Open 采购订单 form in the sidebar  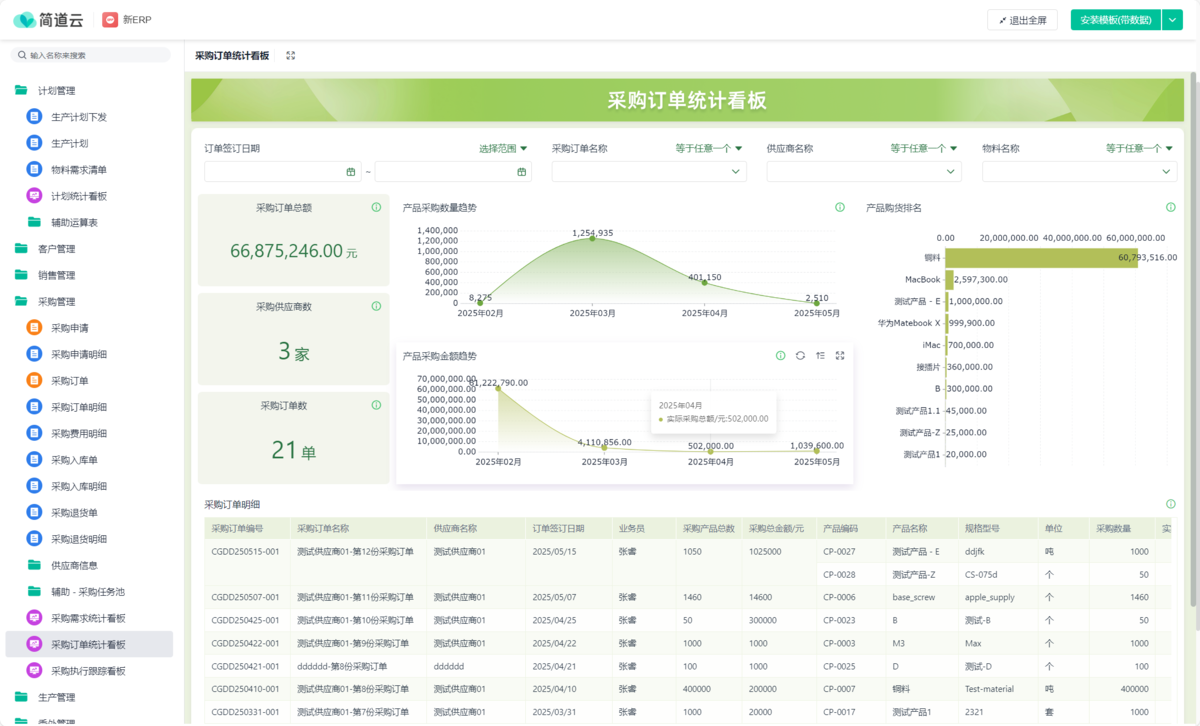70,381
